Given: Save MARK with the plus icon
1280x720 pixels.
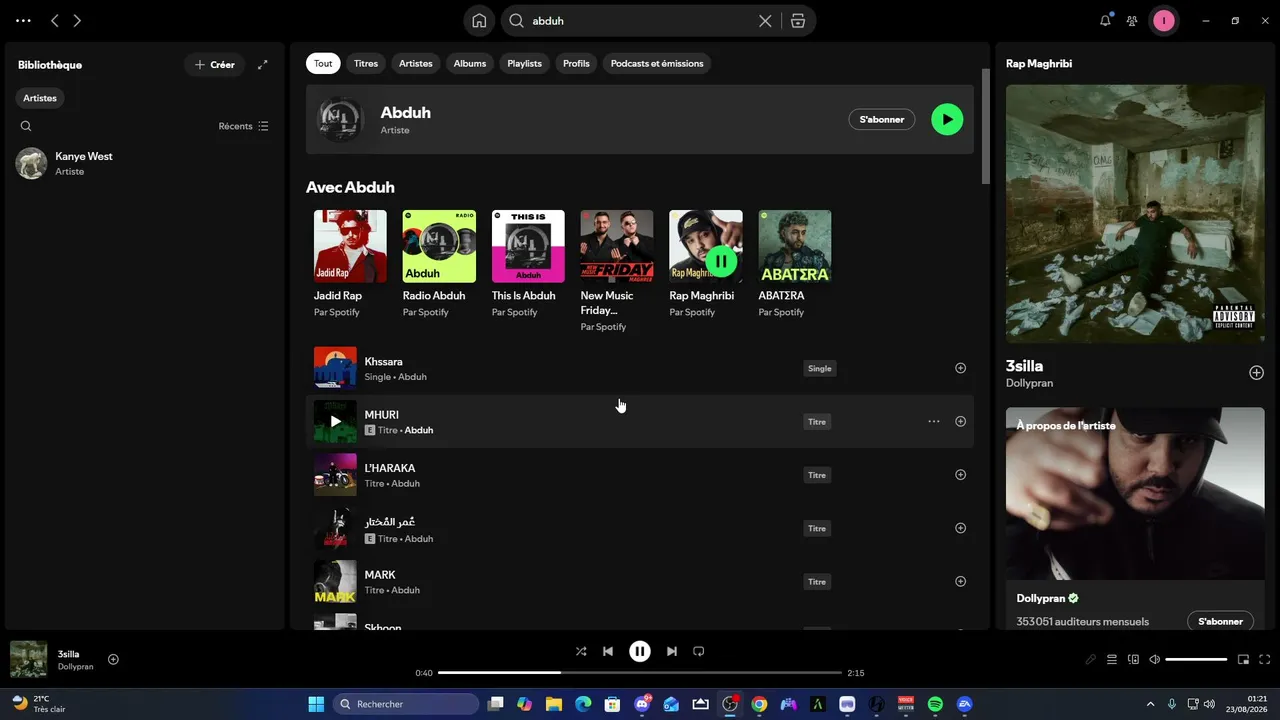Looking at the screenshot, I should tap(961, 581).
